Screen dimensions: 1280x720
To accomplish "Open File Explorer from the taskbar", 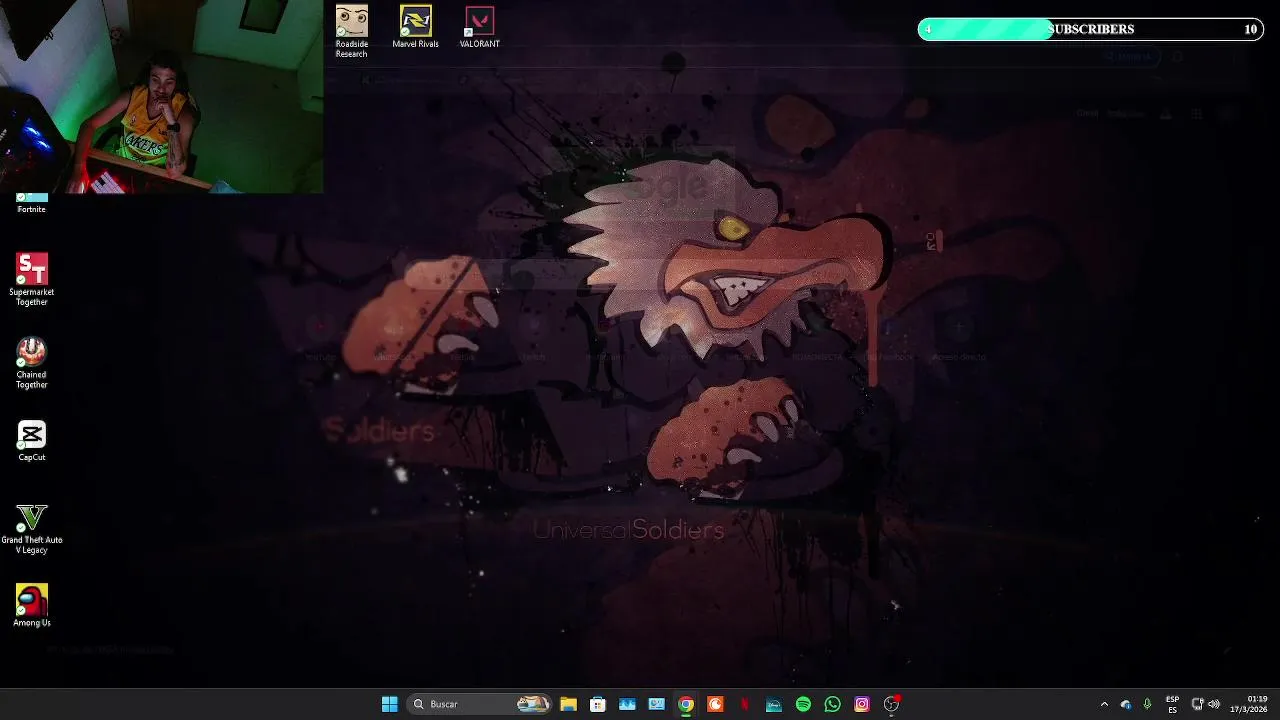I will [x=568, y=704].
